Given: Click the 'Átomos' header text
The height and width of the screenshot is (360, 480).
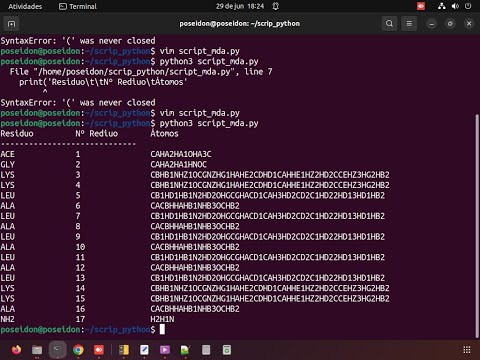Looking at the screenshot, I should click(164, 134).
